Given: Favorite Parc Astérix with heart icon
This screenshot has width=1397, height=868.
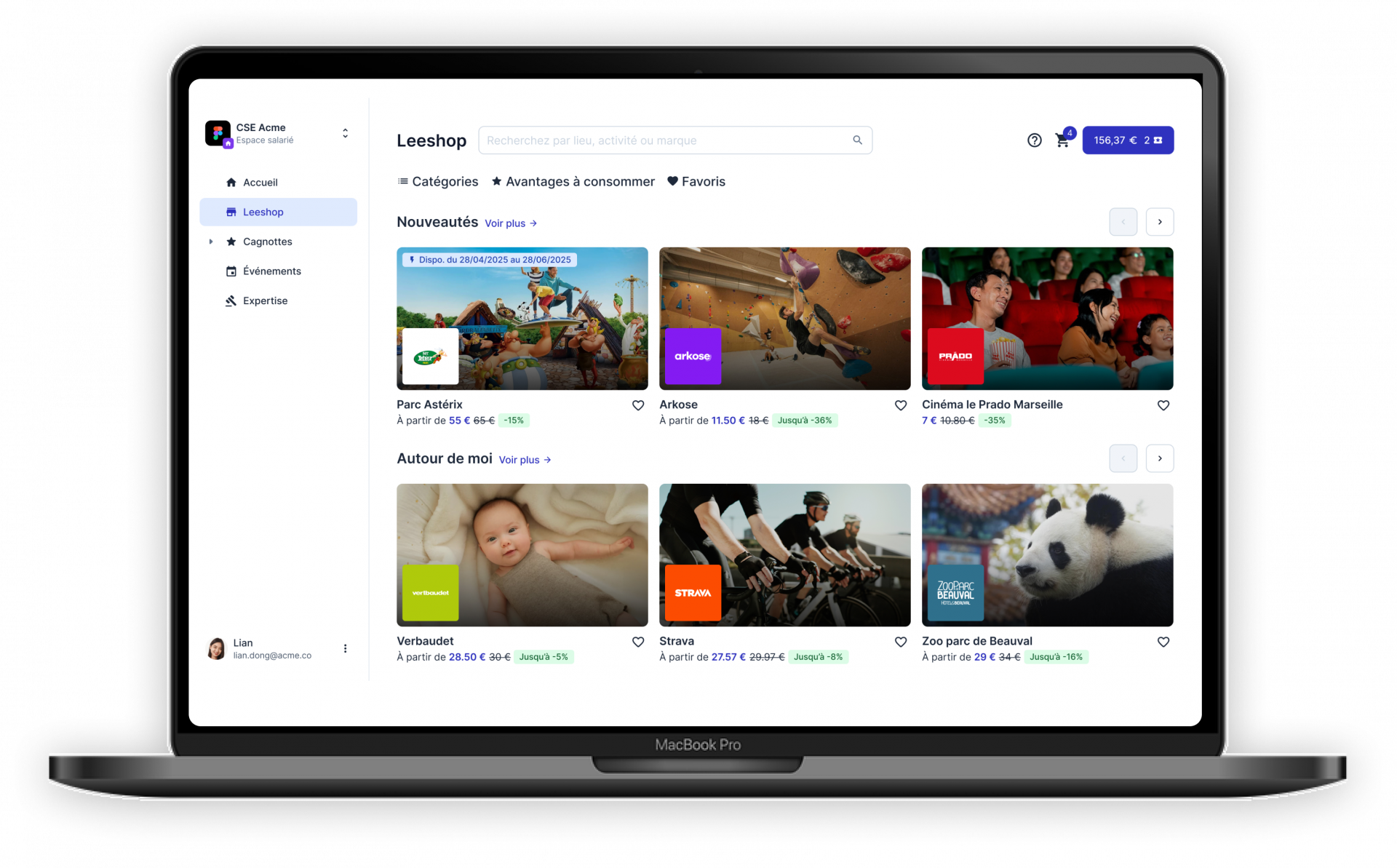Looking at the screenshot, I should point(638,405).
